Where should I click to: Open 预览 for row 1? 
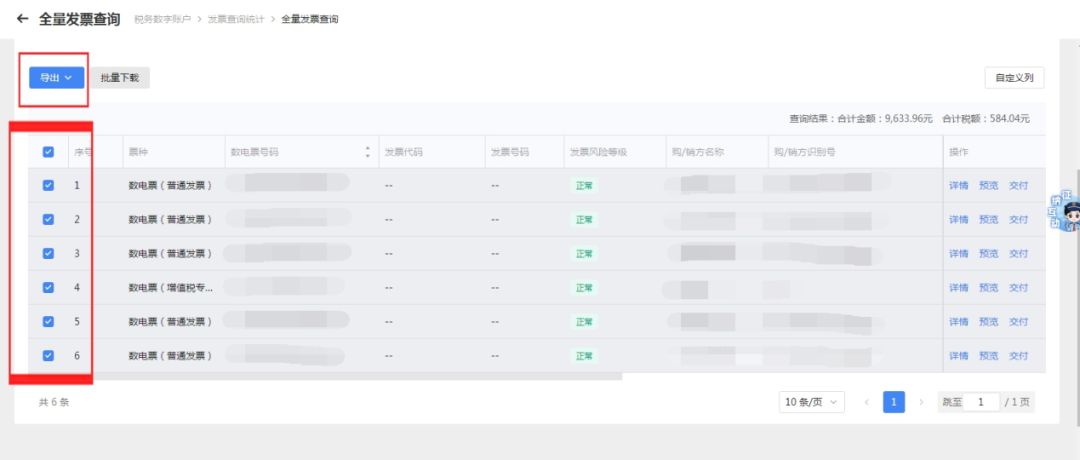point(988,185)
